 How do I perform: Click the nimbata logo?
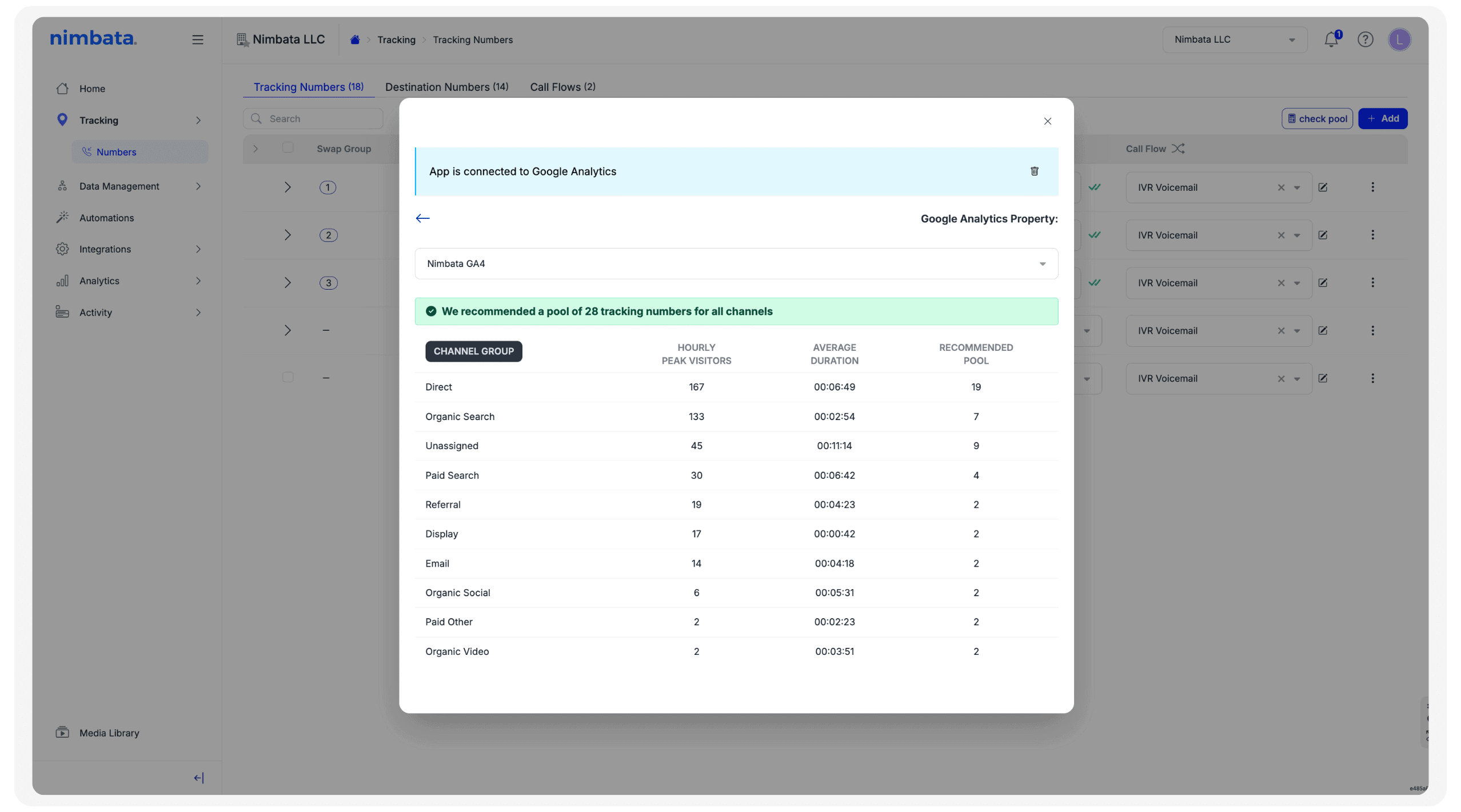click(x=93, y=38)
